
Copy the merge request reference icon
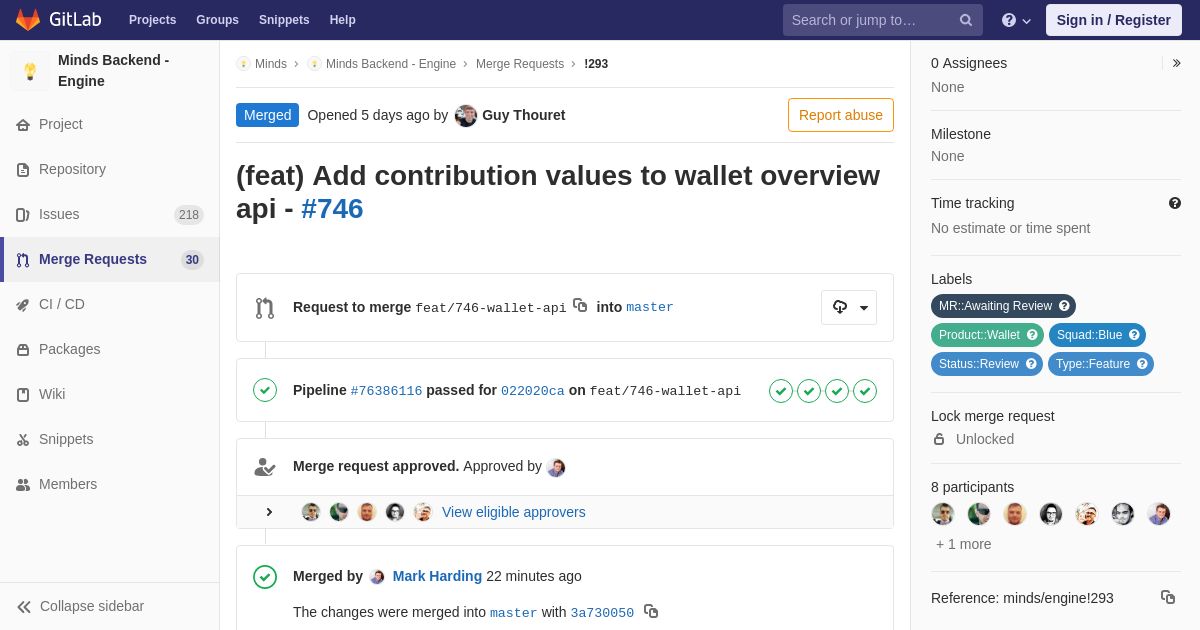[x=1168, y=597]
